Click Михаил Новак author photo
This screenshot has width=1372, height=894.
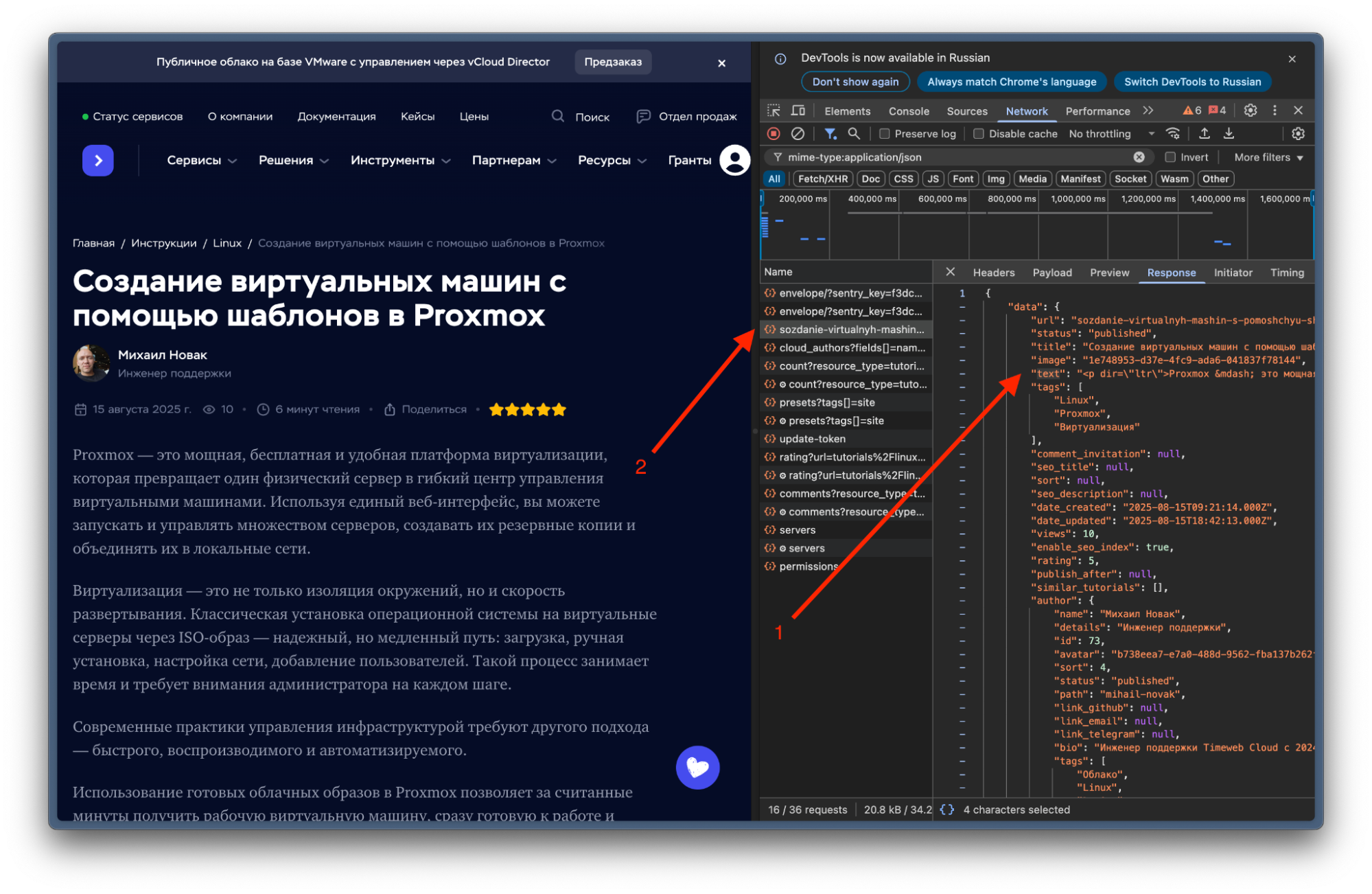tap(91, 363)
